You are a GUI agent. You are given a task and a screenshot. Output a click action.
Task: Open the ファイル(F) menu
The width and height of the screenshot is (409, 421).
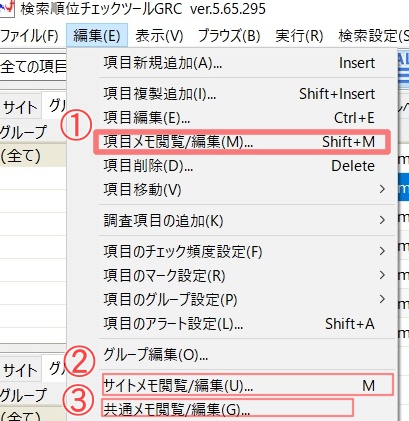(29, 35)
